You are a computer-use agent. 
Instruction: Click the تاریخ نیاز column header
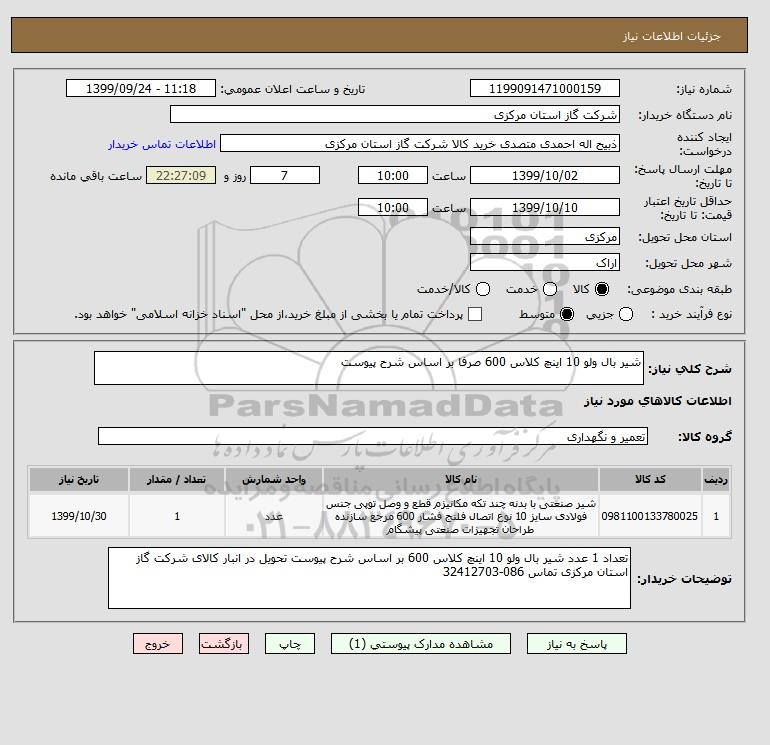click(79, 479)
